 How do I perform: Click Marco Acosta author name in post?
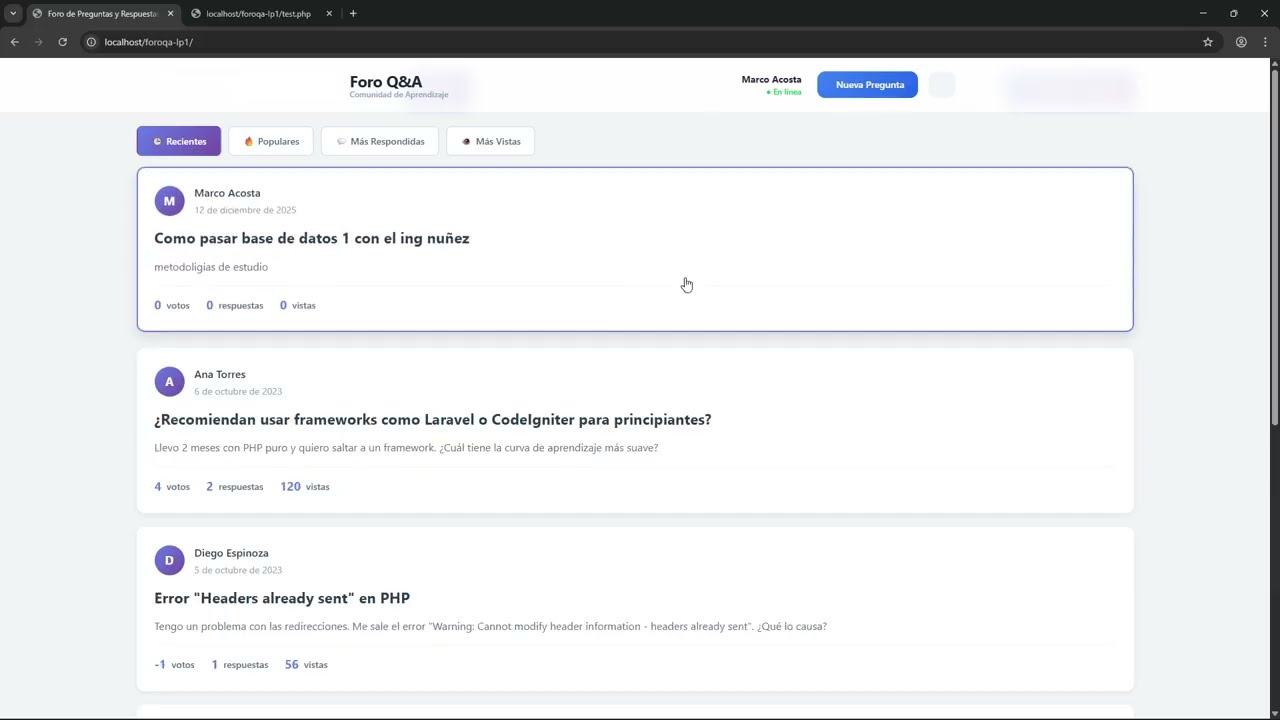227,193
